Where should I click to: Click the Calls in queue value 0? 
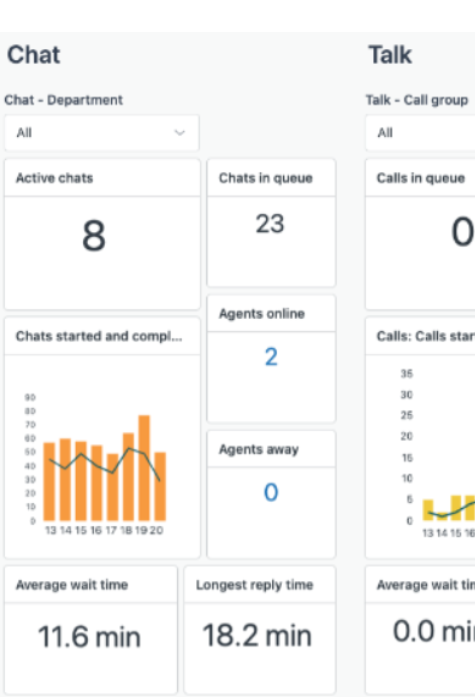tap(463, 232)
